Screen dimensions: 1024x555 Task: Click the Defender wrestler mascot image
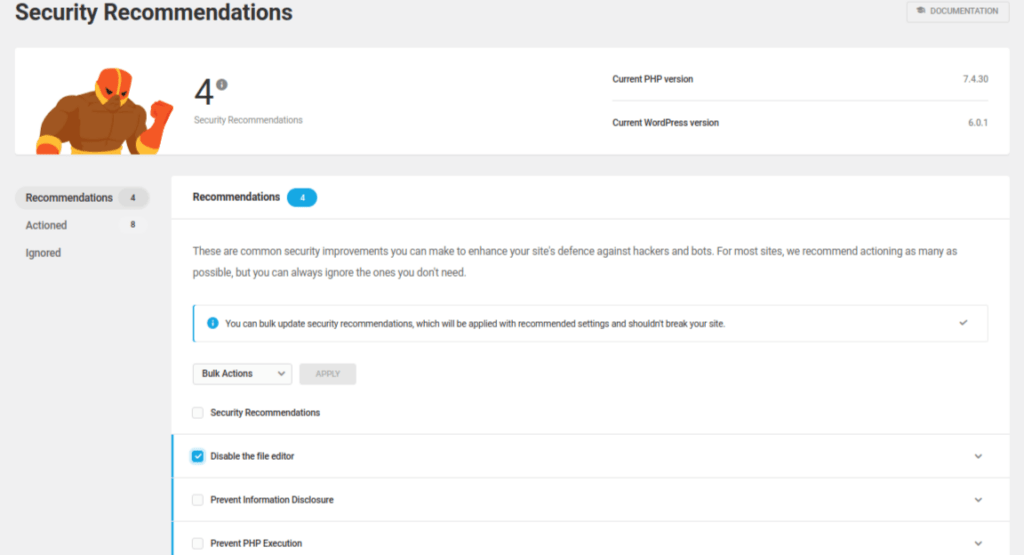pos(104,111)
